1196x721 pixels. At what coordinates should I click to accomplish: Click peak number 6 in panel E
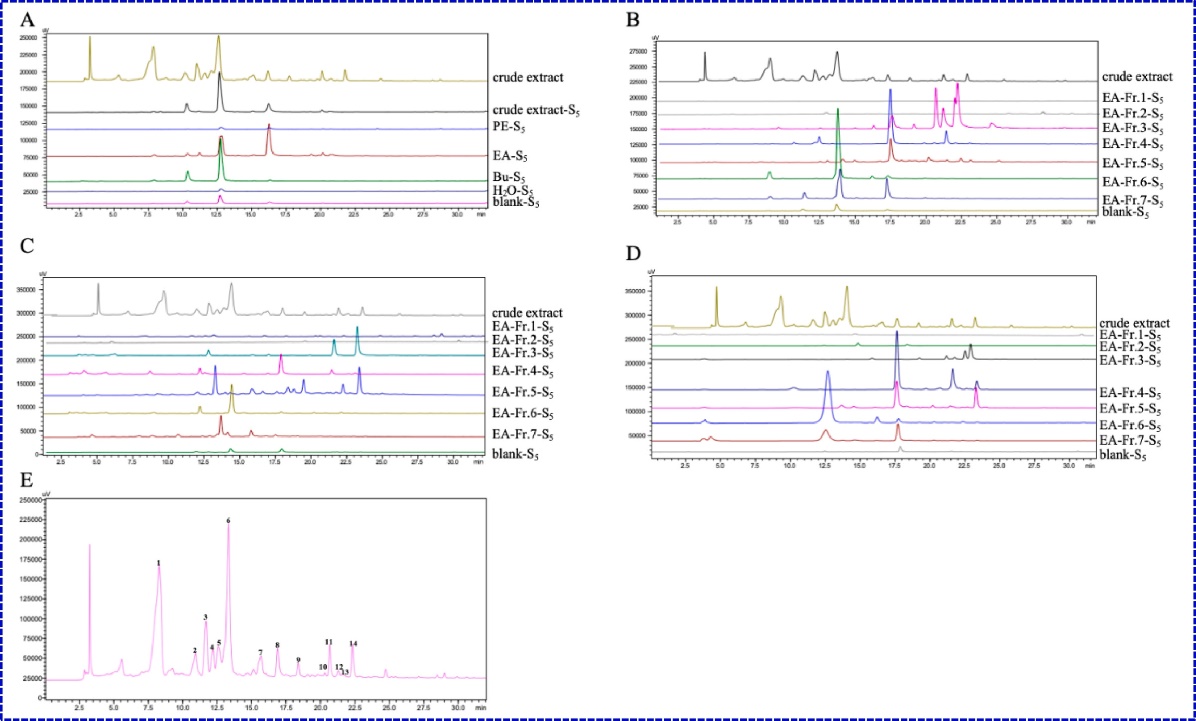click(x=228, y=520)
